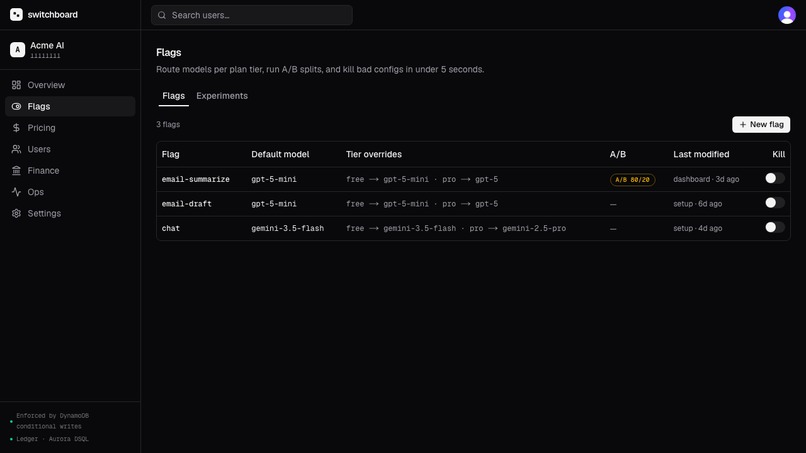Click the search magnifier icon
Viewport: 806px width, 453px height.
(x=162, y=15)
